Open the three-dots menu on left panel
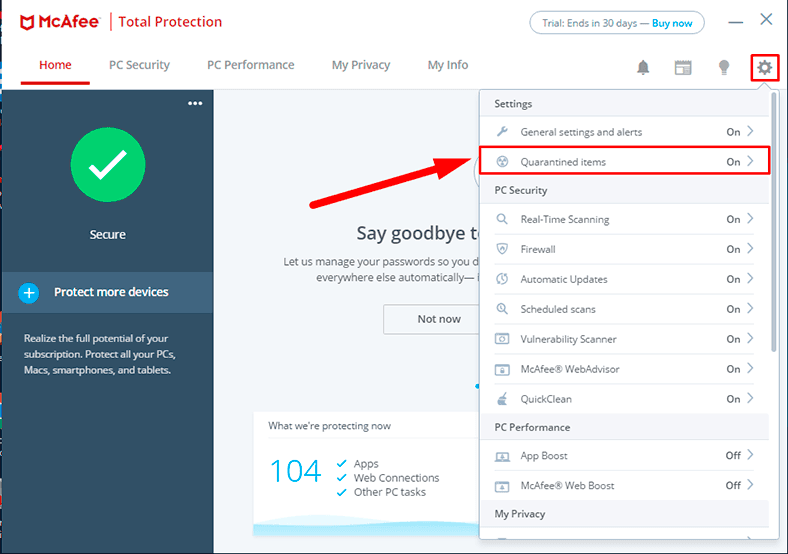The image size is (788, 554). [x=195, y=103]
